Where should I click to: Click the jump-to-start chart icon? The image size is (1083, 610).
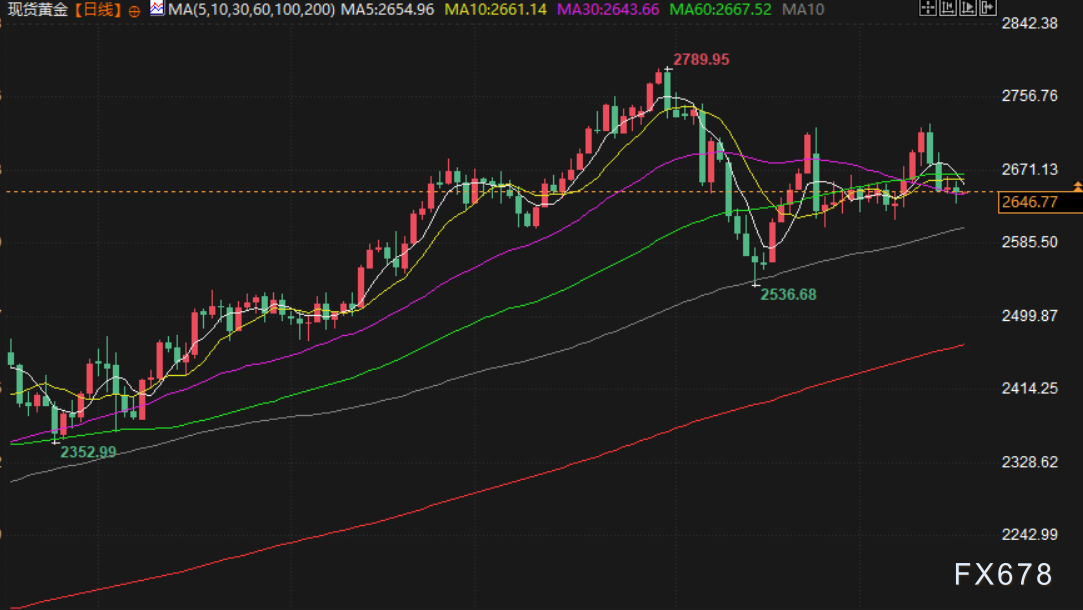[x=948, y=8]
